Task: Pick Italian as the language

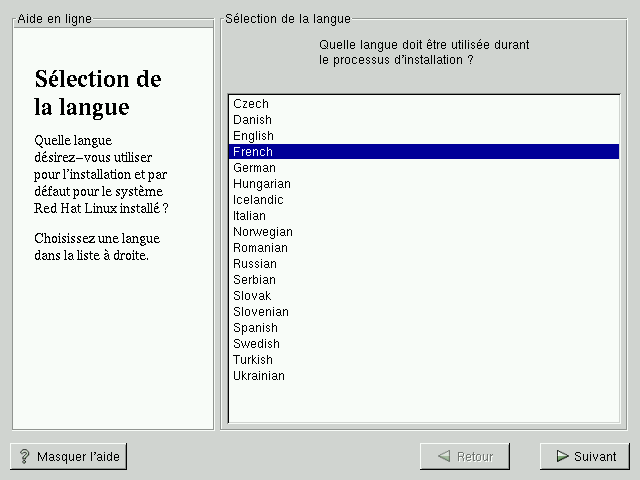Action: (249, 216)
